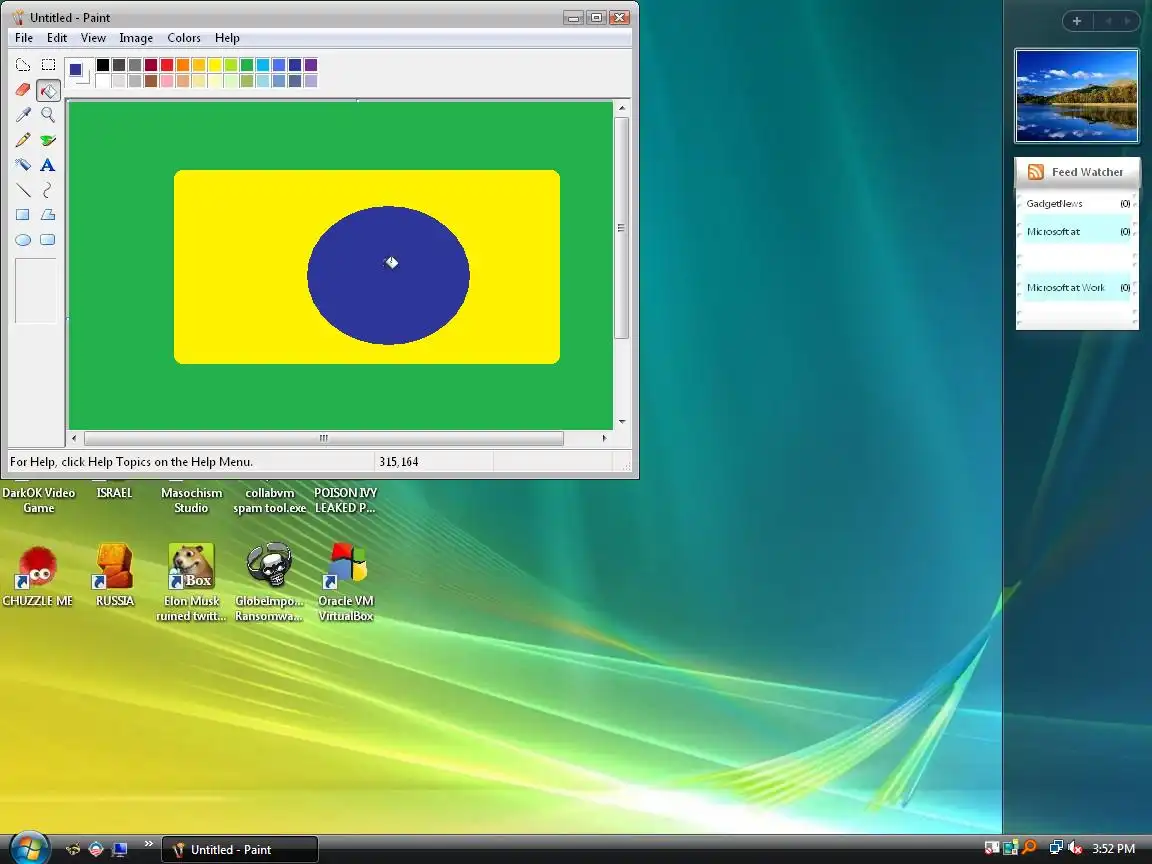The image size is (1152, 864).
Task: Expand the Quick Launch chevron
Action: tap(148, 843)
